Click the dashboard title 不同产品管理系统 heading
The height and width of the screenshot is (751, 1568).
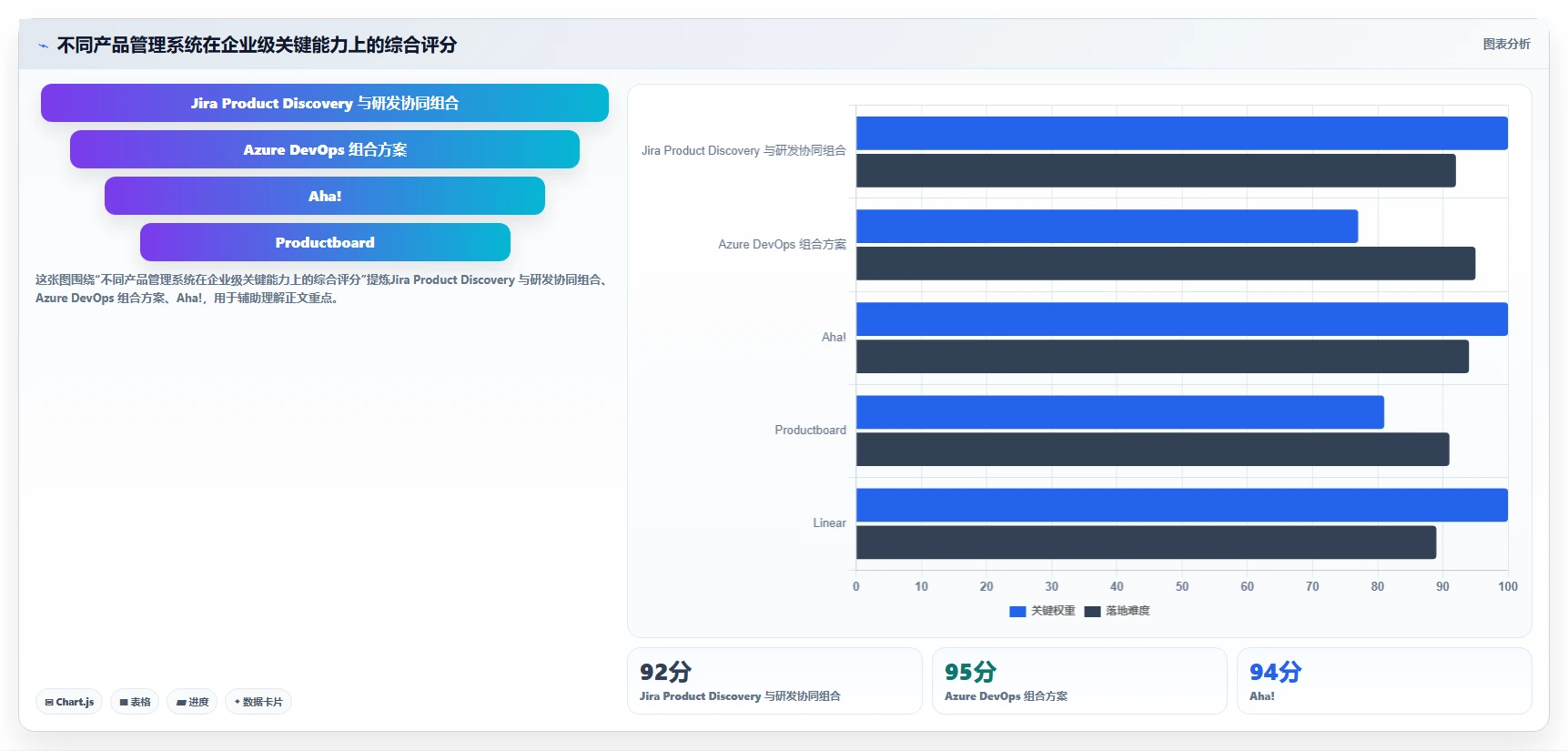[257, 45]
